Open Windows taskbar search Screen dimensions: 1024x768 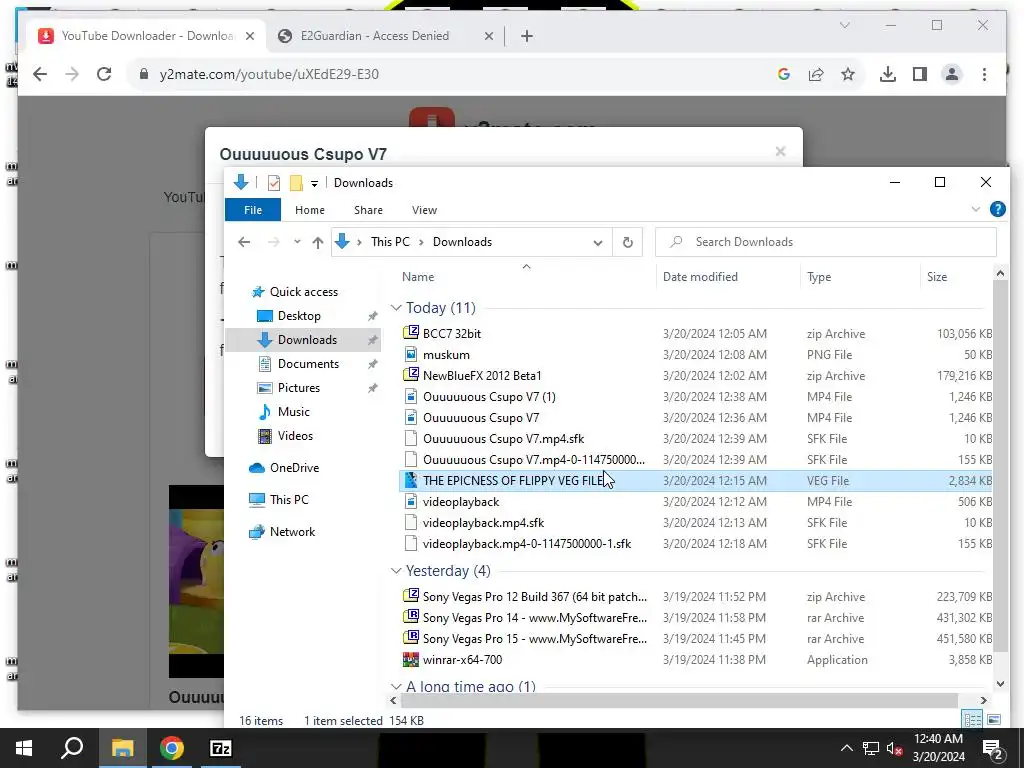[72, 748]
